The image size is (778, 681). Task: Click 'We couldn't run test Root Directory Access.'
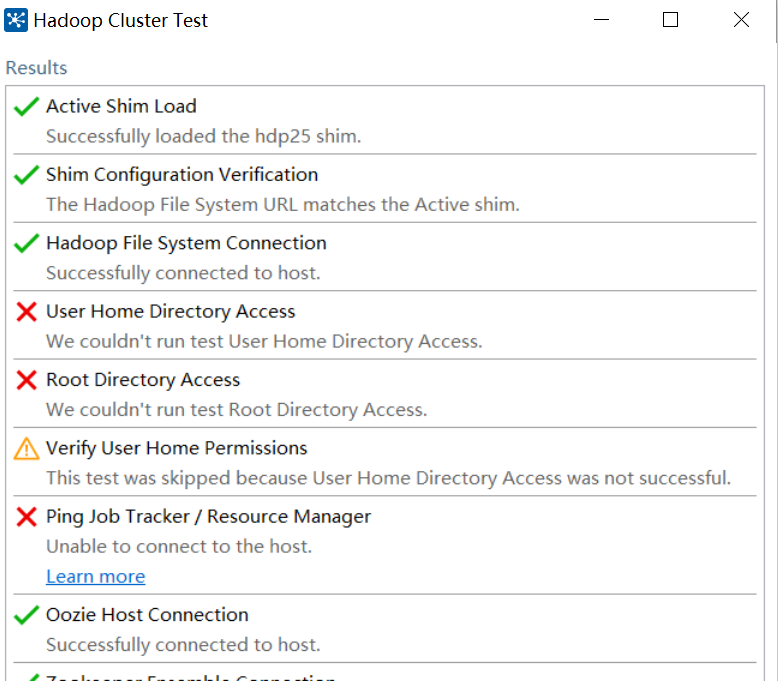point(237,410)
